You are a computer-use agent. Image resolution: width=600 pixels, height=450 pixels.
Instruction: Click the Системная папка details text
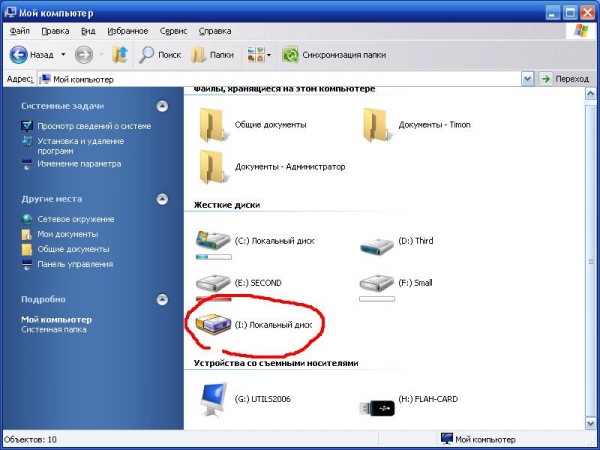coord(54,329)
